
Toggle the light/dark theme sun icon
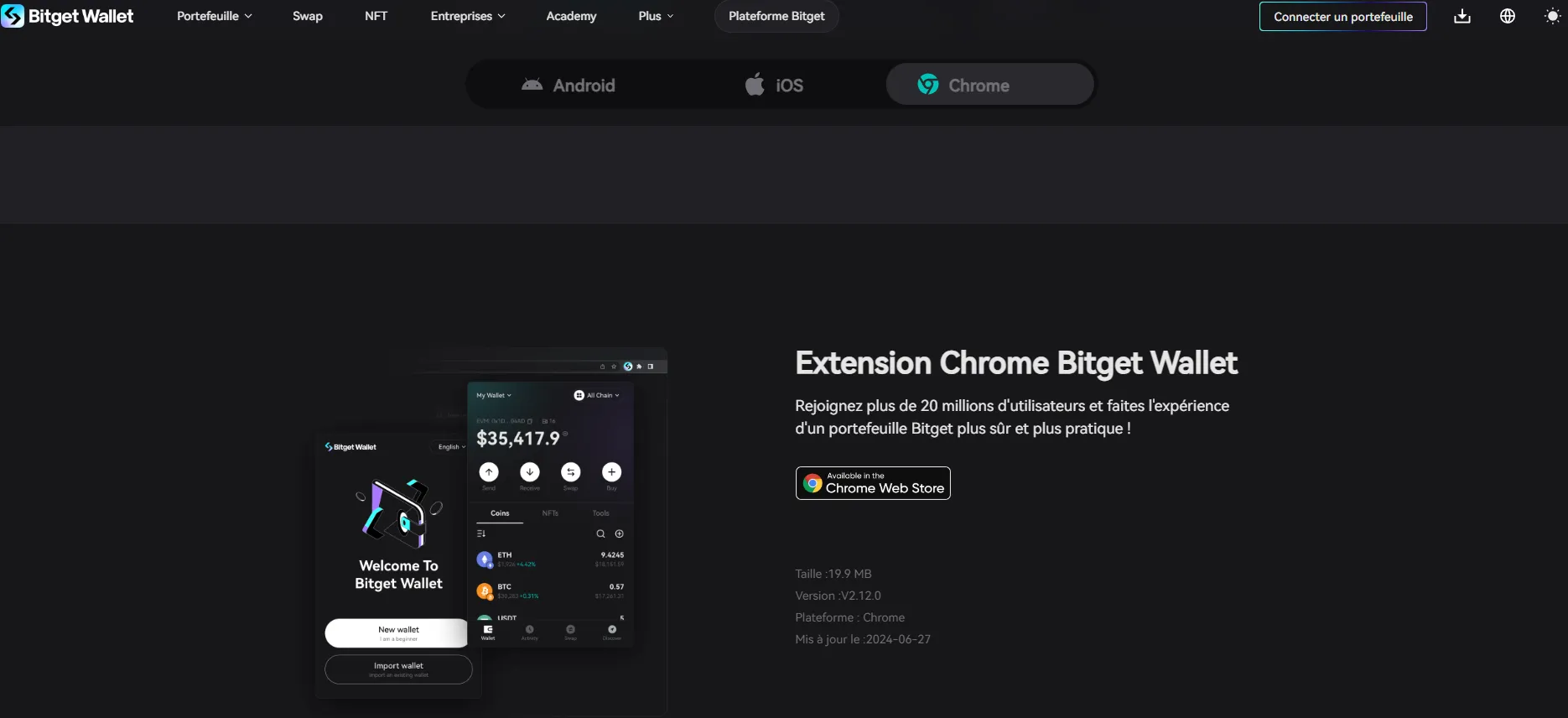[x=1553, y=16]
